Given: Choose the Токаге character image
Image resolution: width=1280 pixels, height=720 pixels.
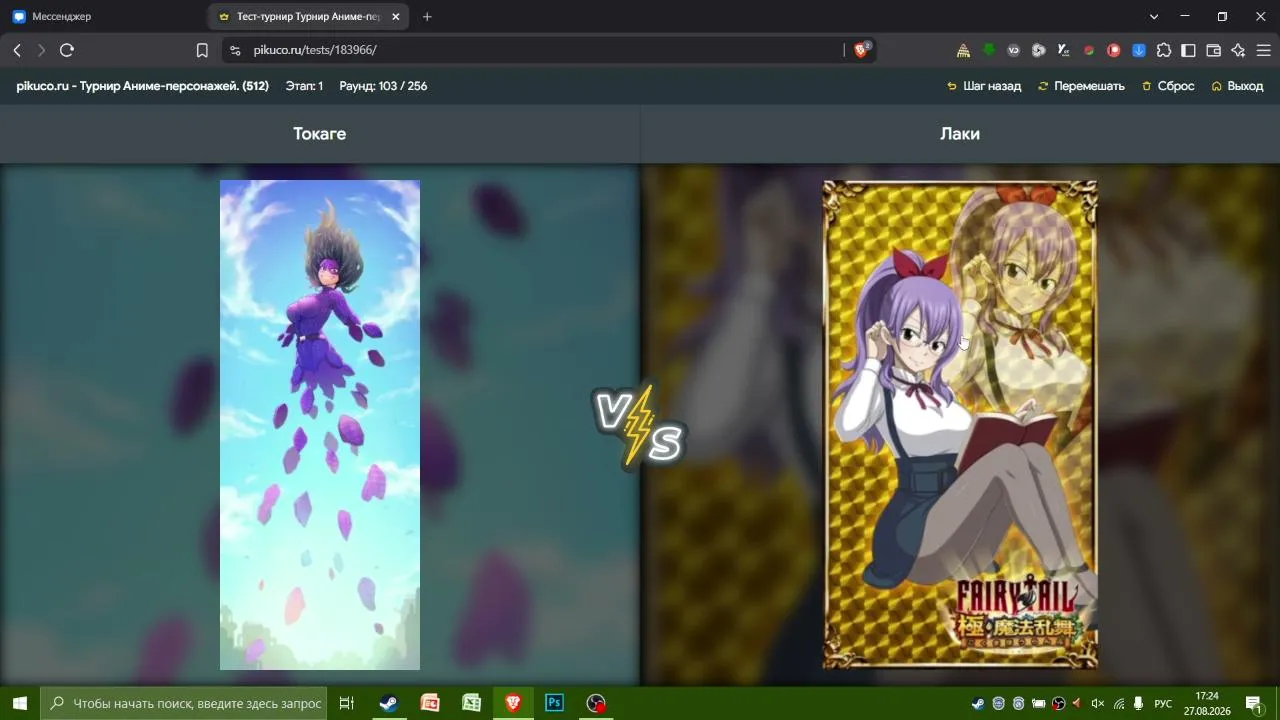Looking at the screenshot, I should pos(320,425).
